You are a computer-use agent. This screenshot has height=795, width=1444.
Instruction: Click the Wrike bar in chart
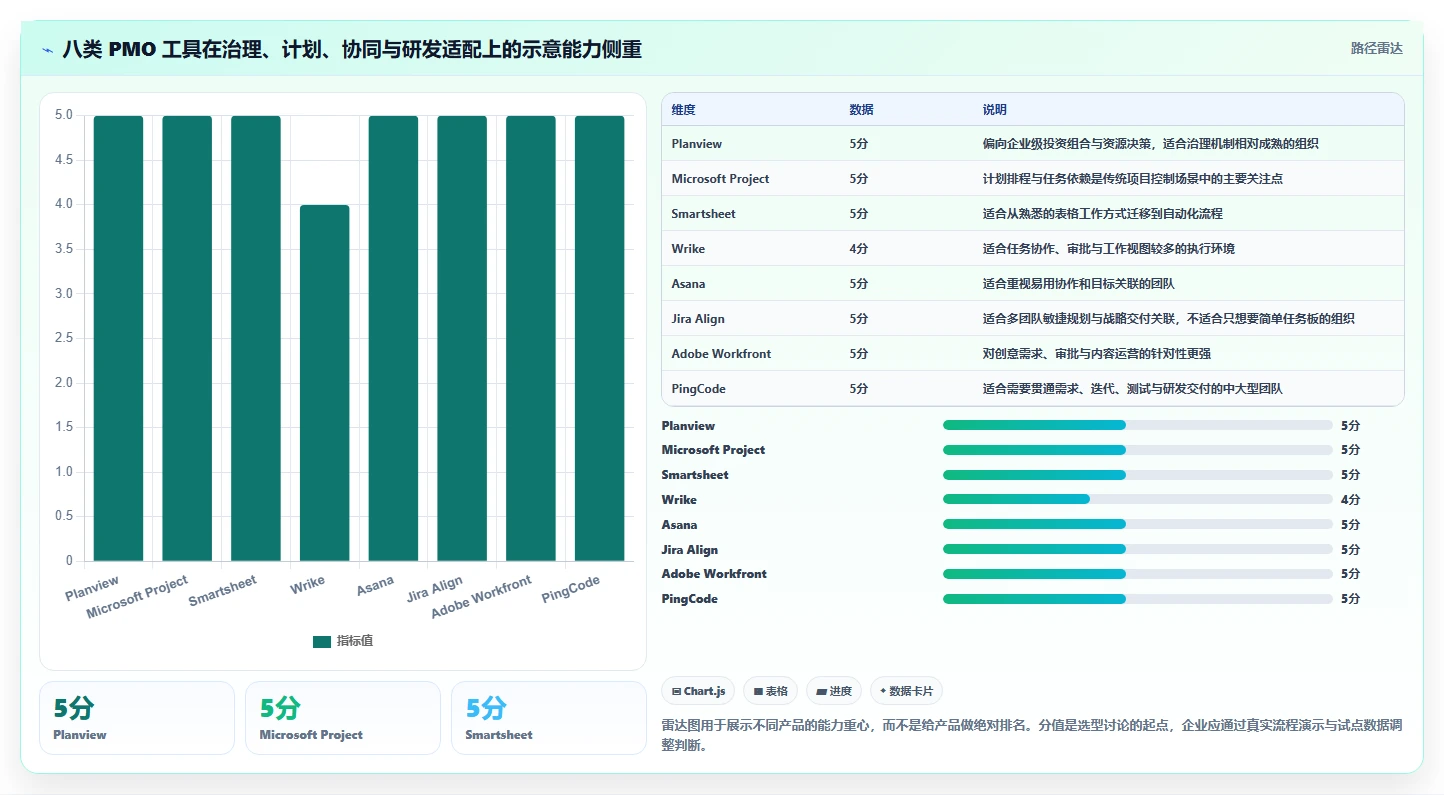point(325,383)
